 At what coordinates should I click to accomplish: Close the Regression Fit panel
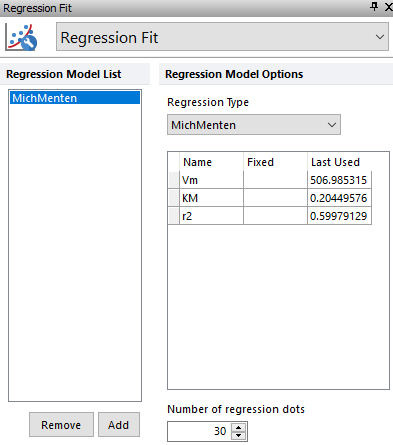(x=389, y=7)
